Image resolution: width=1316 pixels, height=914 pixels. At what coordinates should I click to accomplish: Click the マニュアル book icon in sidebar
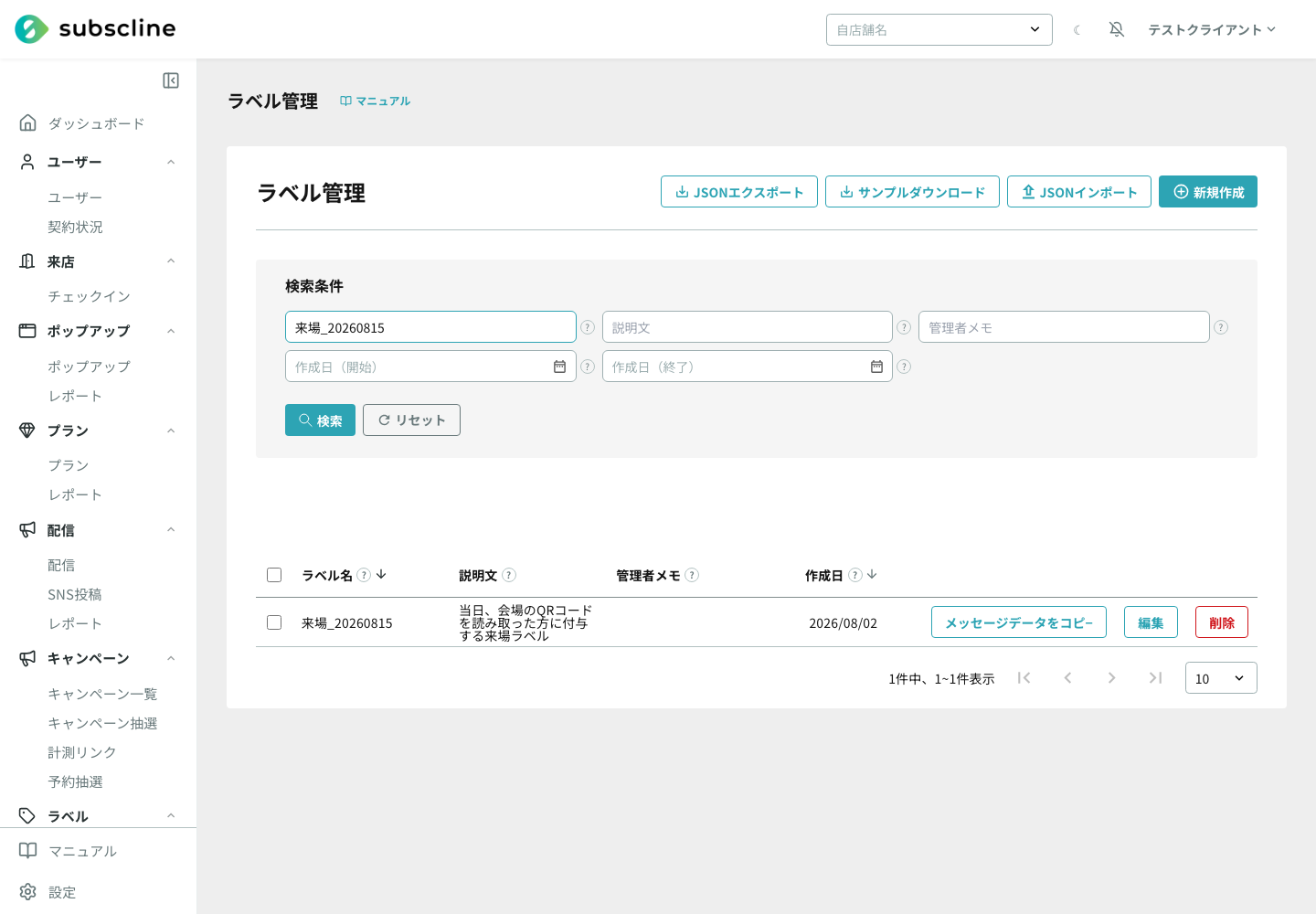point(28,850)
